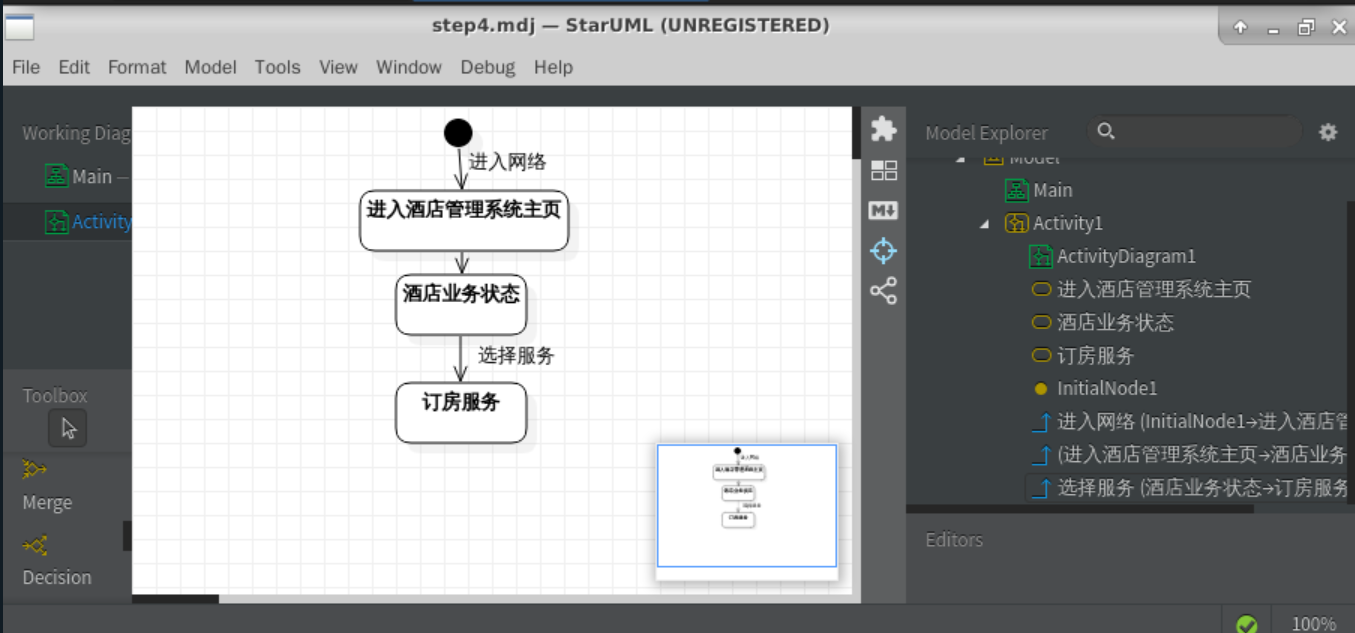Select Main entry in Model Explorer
The image size is (1355, 633).
tap(1053, 190)
